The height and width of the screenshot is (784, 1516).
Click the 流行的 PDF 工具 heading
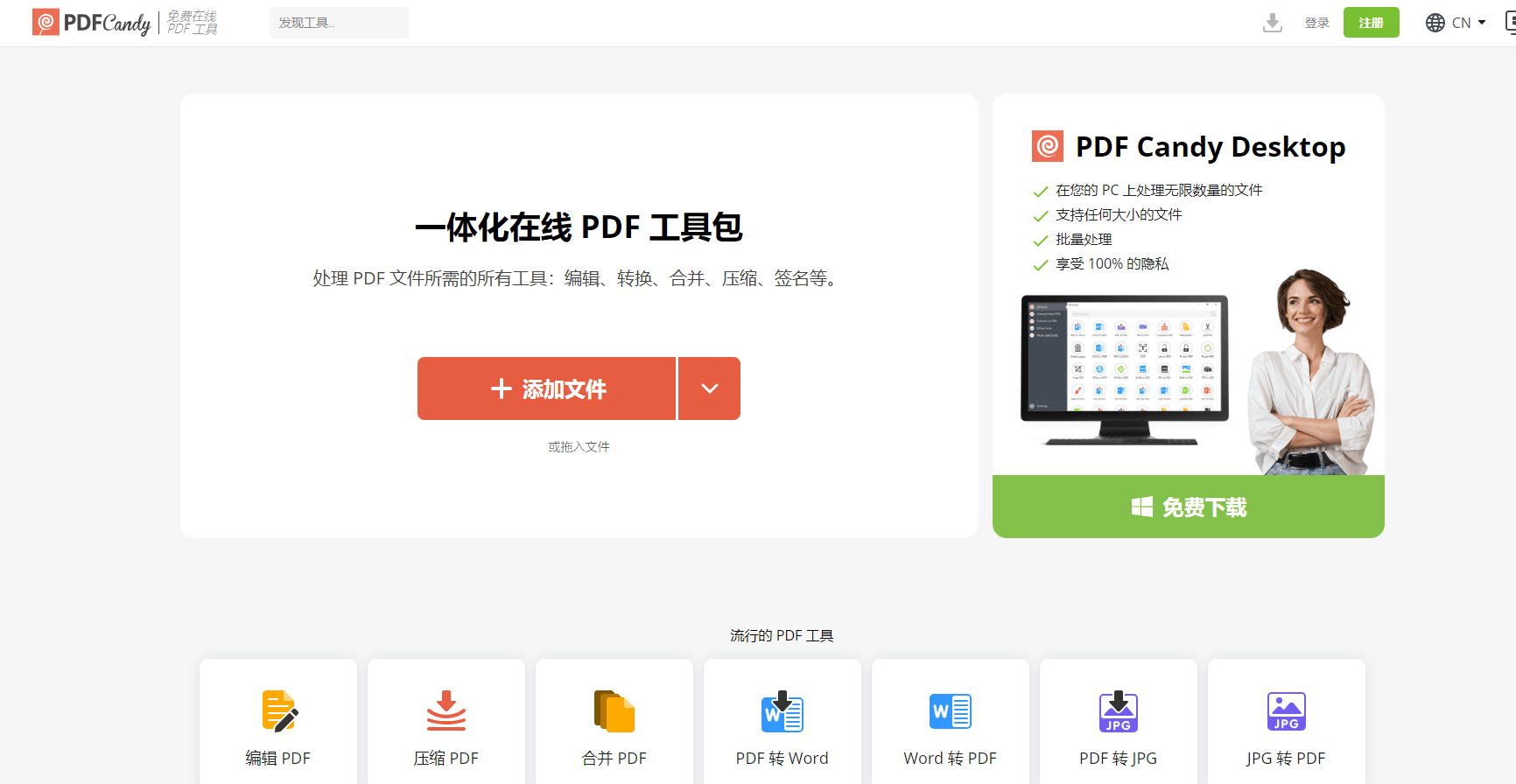[x=782, y=635]
